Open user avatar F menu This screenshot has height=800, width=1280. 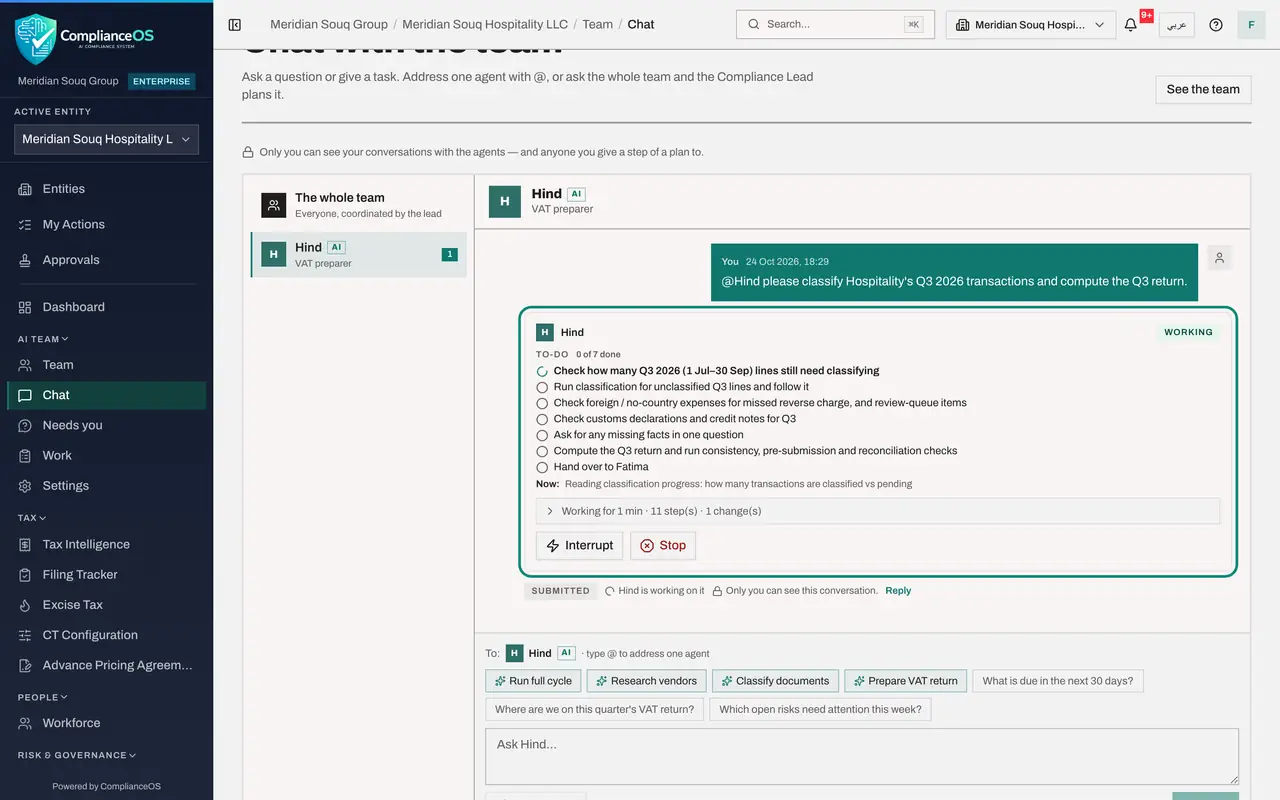(x=1251, y=24)
